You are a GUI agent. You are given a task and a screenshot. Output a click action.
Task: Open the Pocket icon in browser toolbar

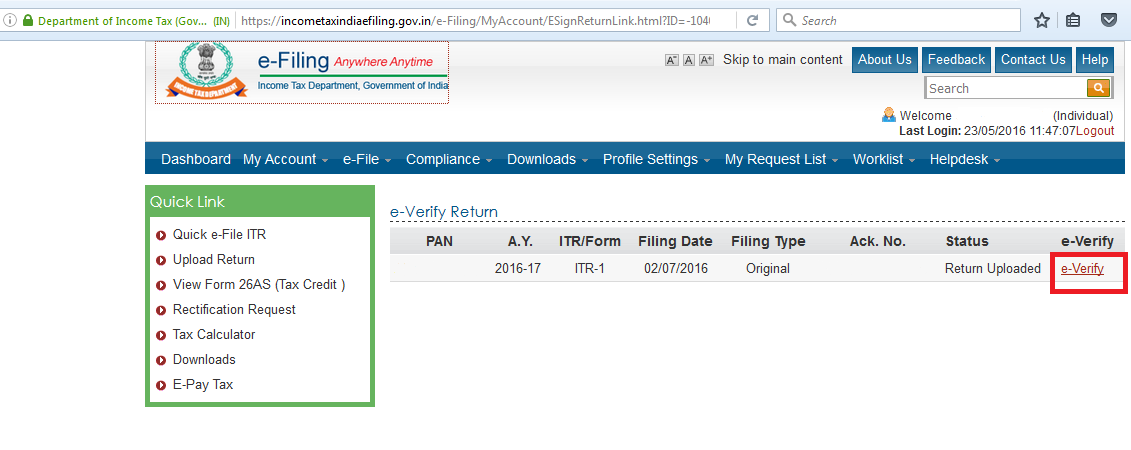coord(1109,20)
